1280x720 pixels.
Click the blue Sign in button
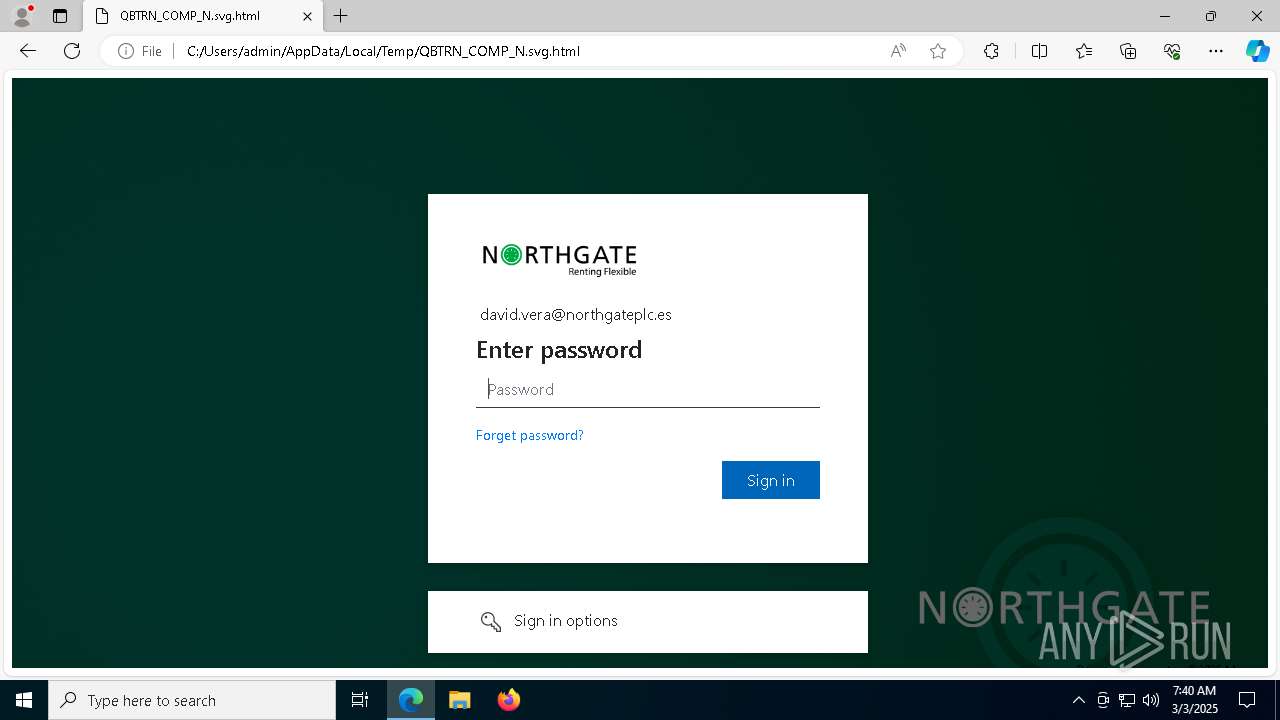[x=771, y=480]
